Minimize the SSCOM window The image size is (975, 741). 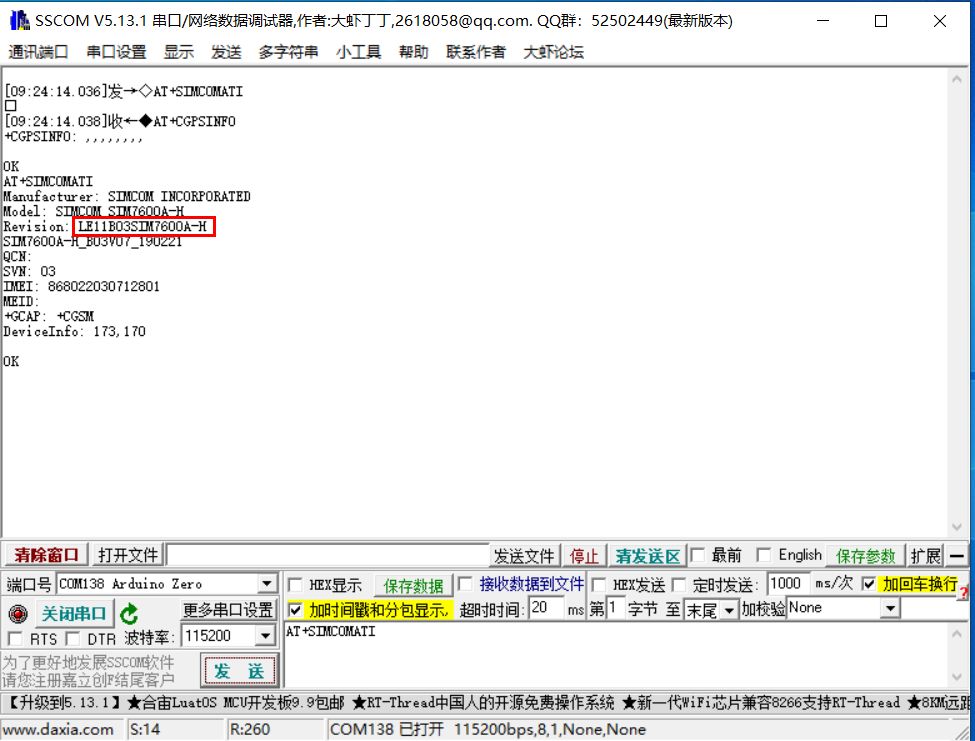click(823, 21)
